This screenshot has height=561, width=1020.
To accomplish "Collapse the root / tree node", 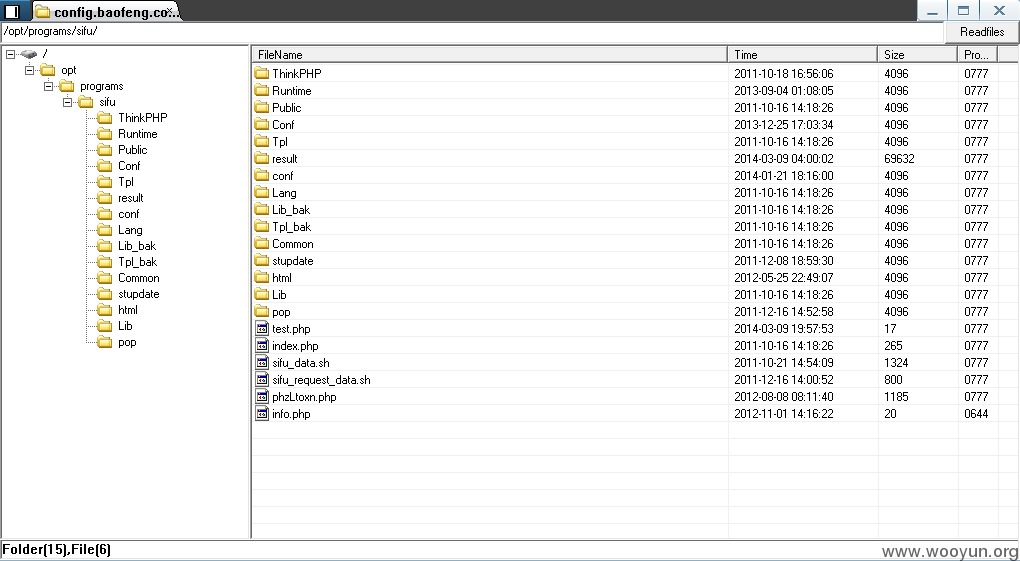I will click(10, 54).
